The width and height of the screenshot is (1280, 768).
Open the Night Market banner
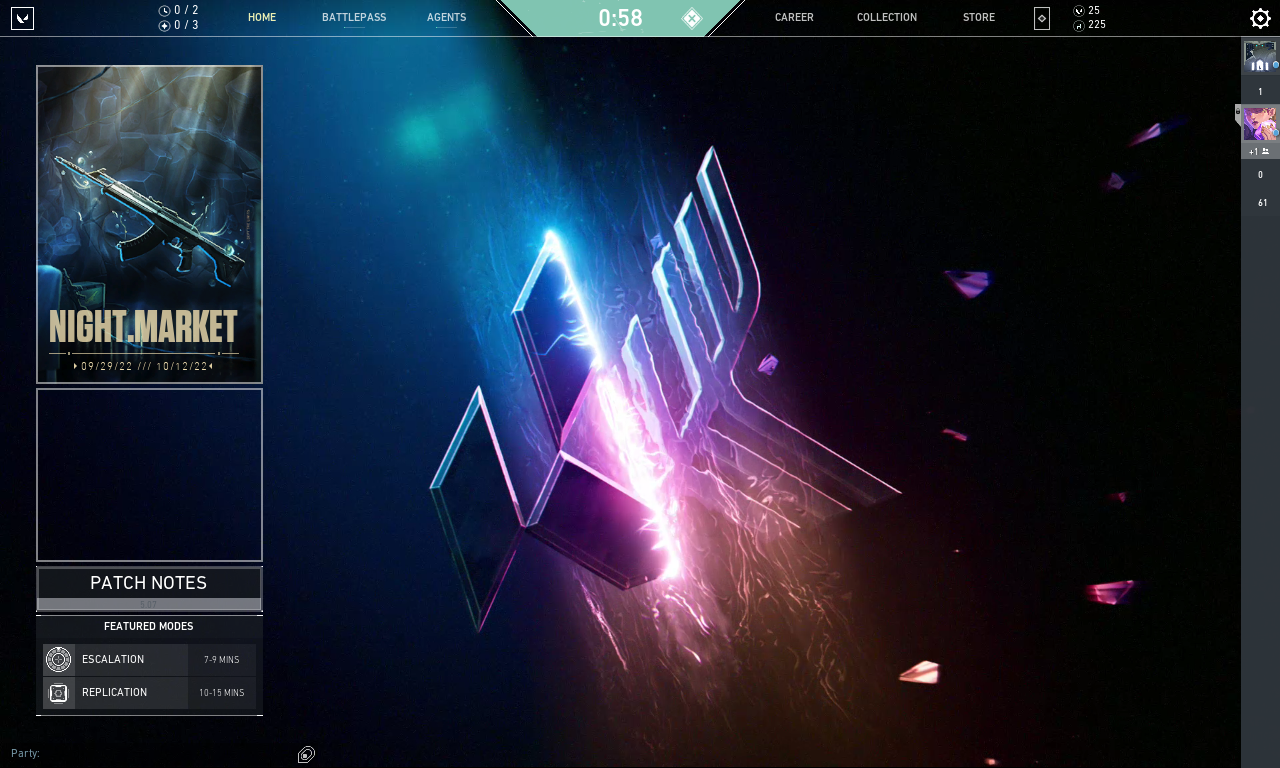click(x=149, y=225)
